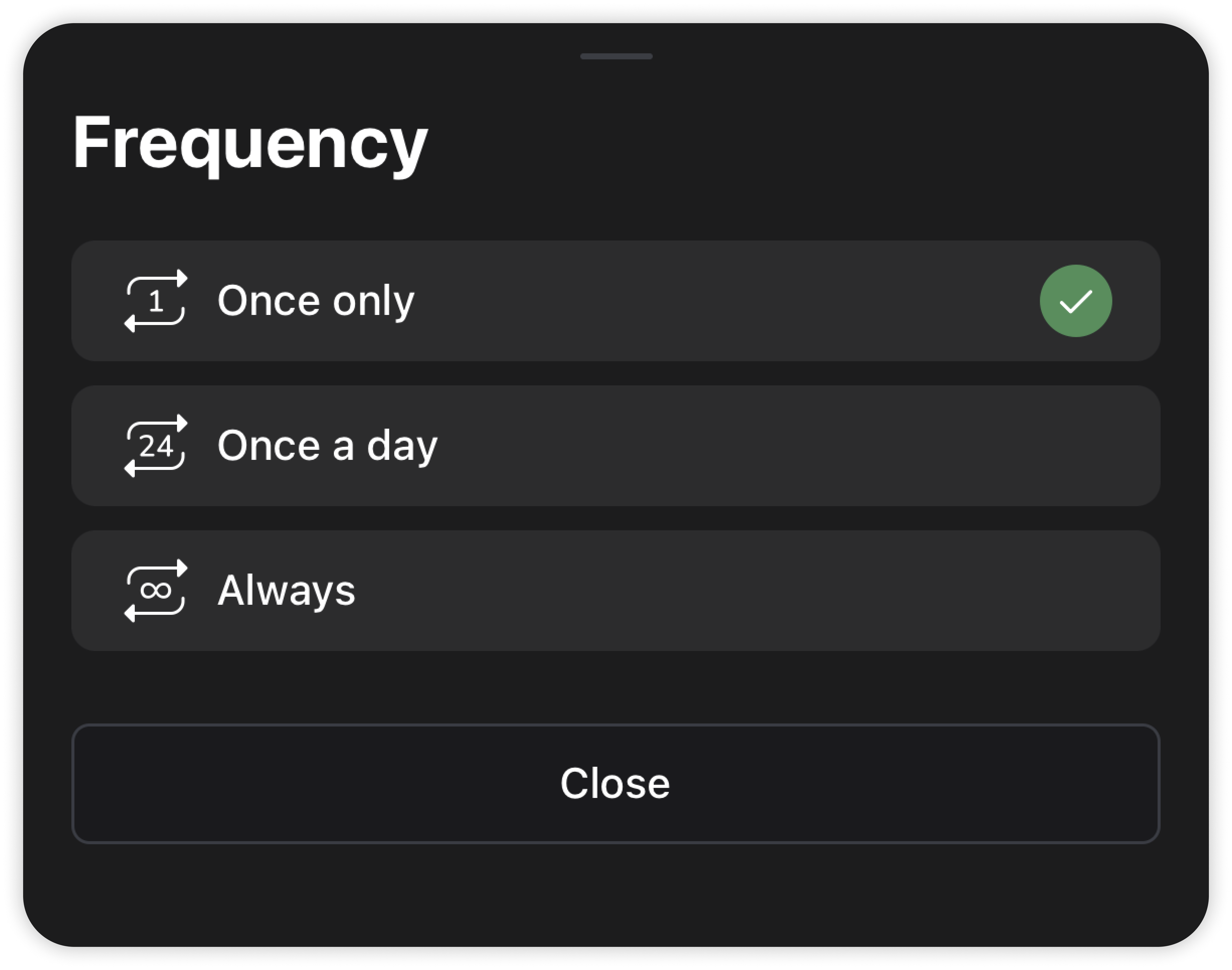This screenshot has height=970, width=1232.
Task: Tap the green checkmark circle icon
Action: pos(1075,301)
